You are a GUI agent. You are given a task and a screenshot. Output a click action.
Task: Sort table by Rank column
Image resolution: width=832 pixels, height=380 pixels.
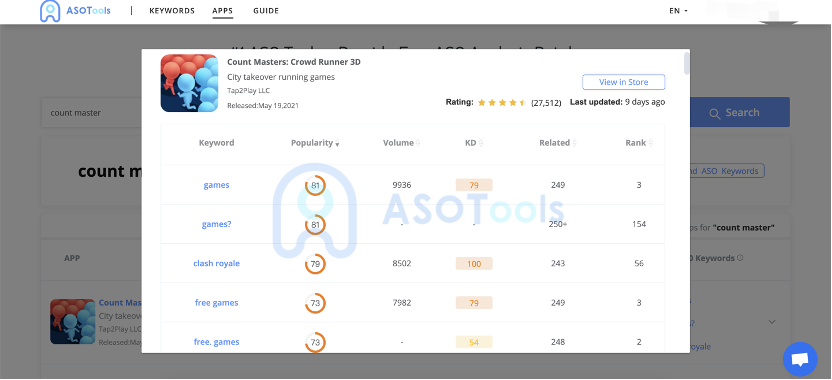(639, 143)
